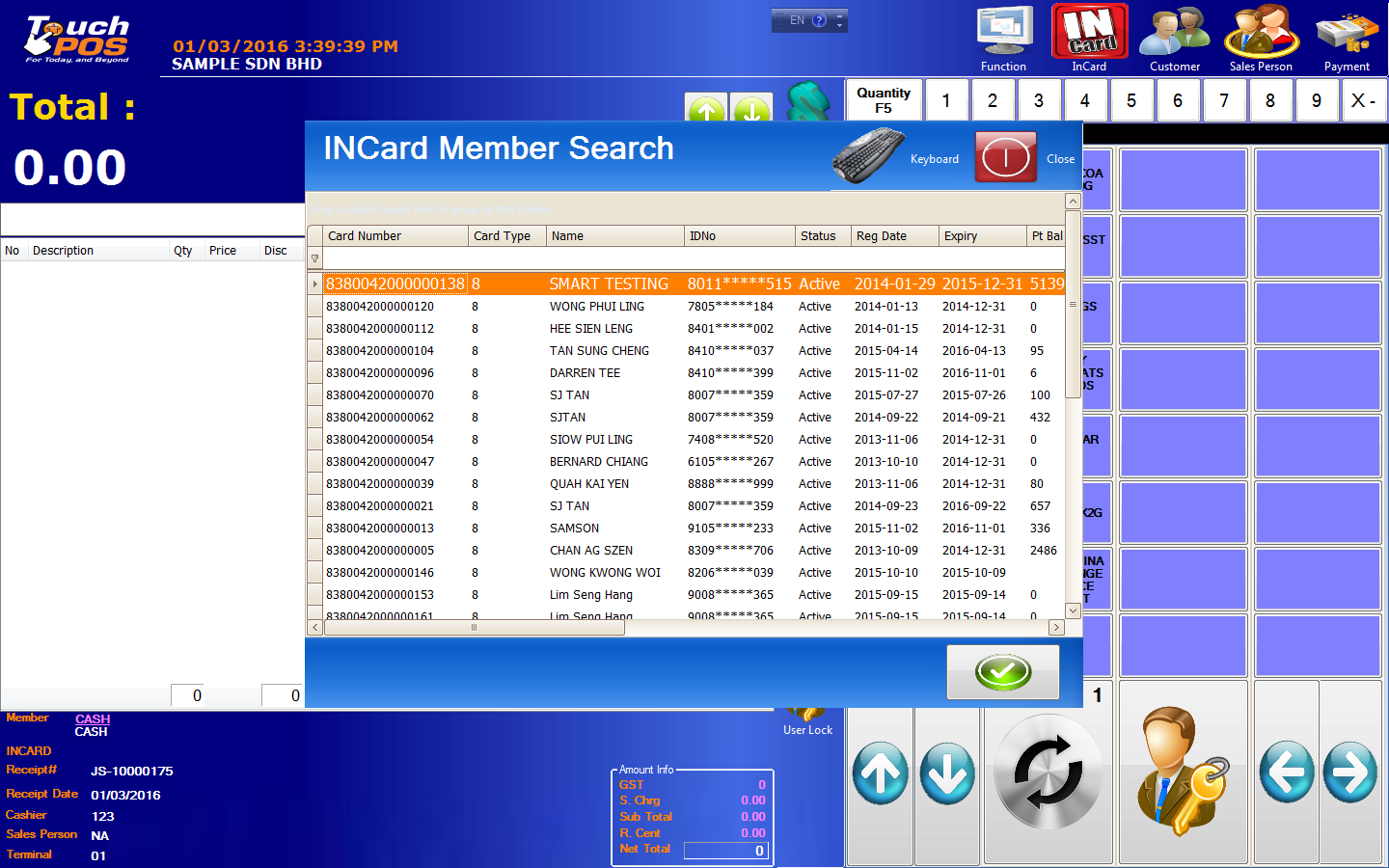
Task: Sort by Expiry column header
Action: [x=983, y=236]
